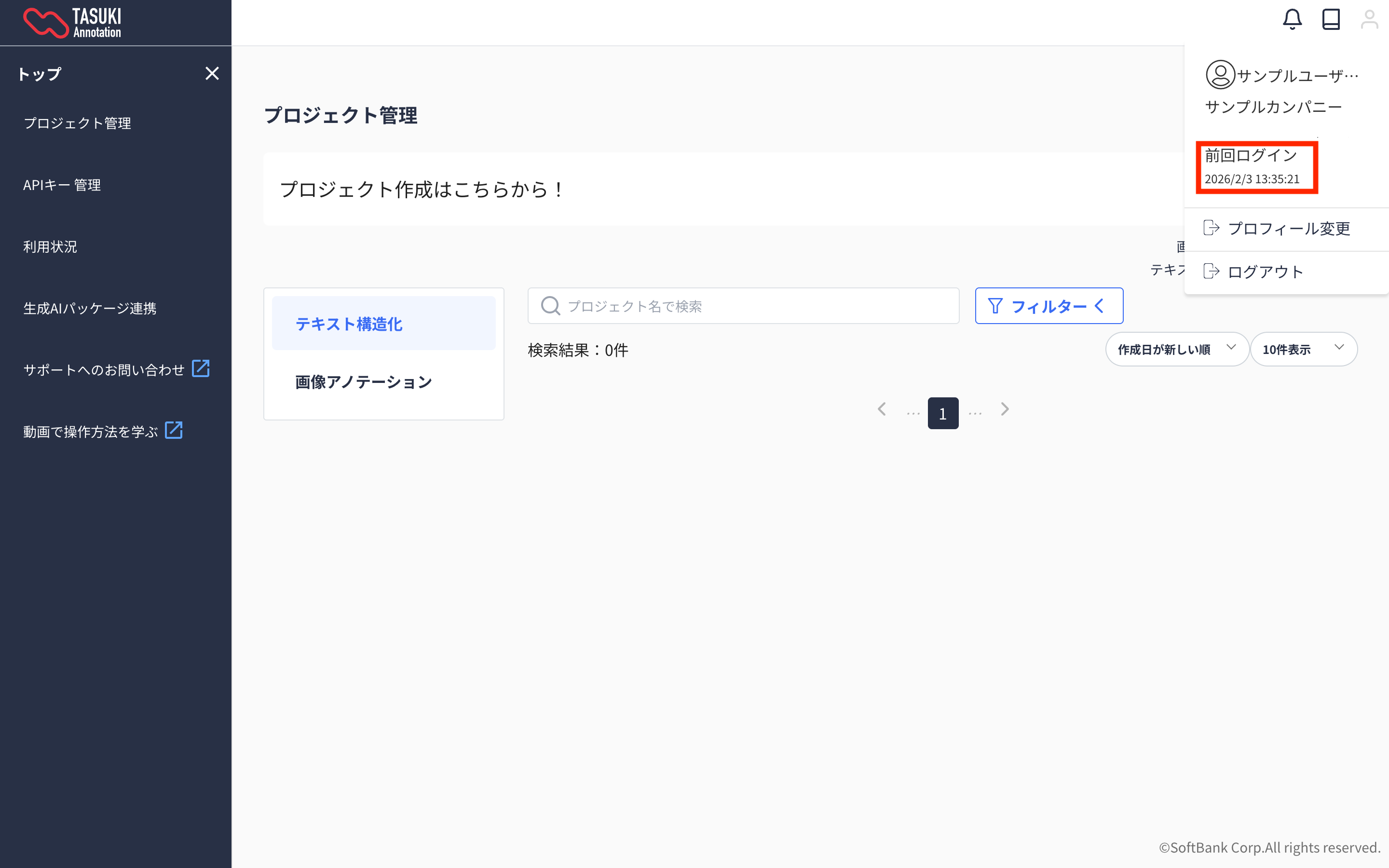Open the user account icon
This screenshot has width=1389, height=868.
(1371, 19)
